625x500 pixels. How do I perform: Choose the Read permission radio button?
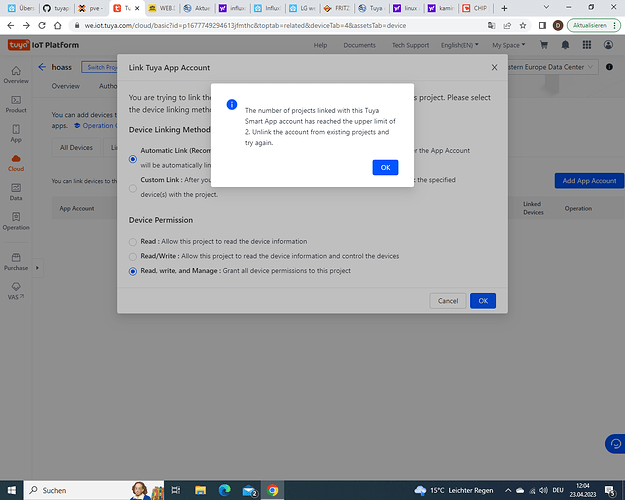click(x=133, y=242)
